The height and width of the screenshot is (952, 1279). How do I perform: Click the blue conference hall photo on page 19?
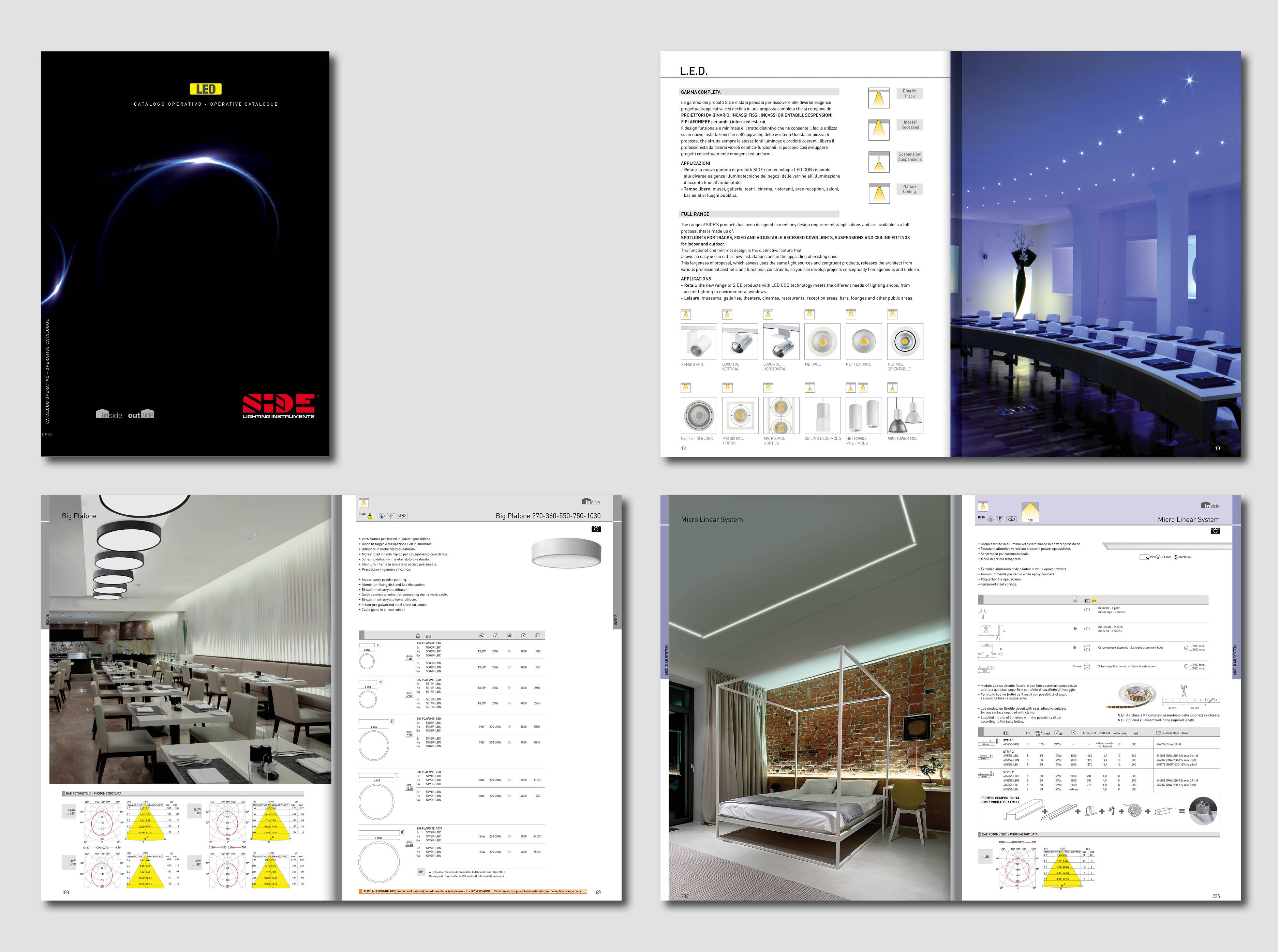coord(1095,254)
